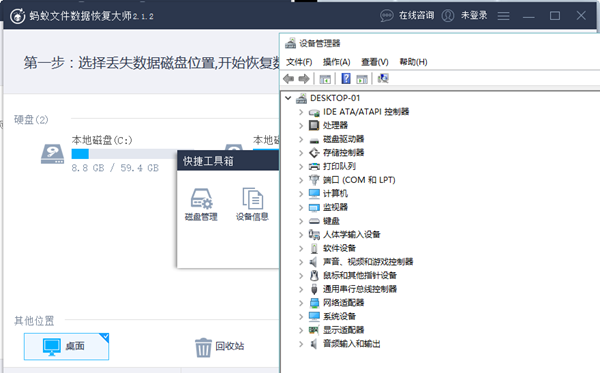
Task: Select the DESKTOP-01 computer node icon
Action: point(302,98)
